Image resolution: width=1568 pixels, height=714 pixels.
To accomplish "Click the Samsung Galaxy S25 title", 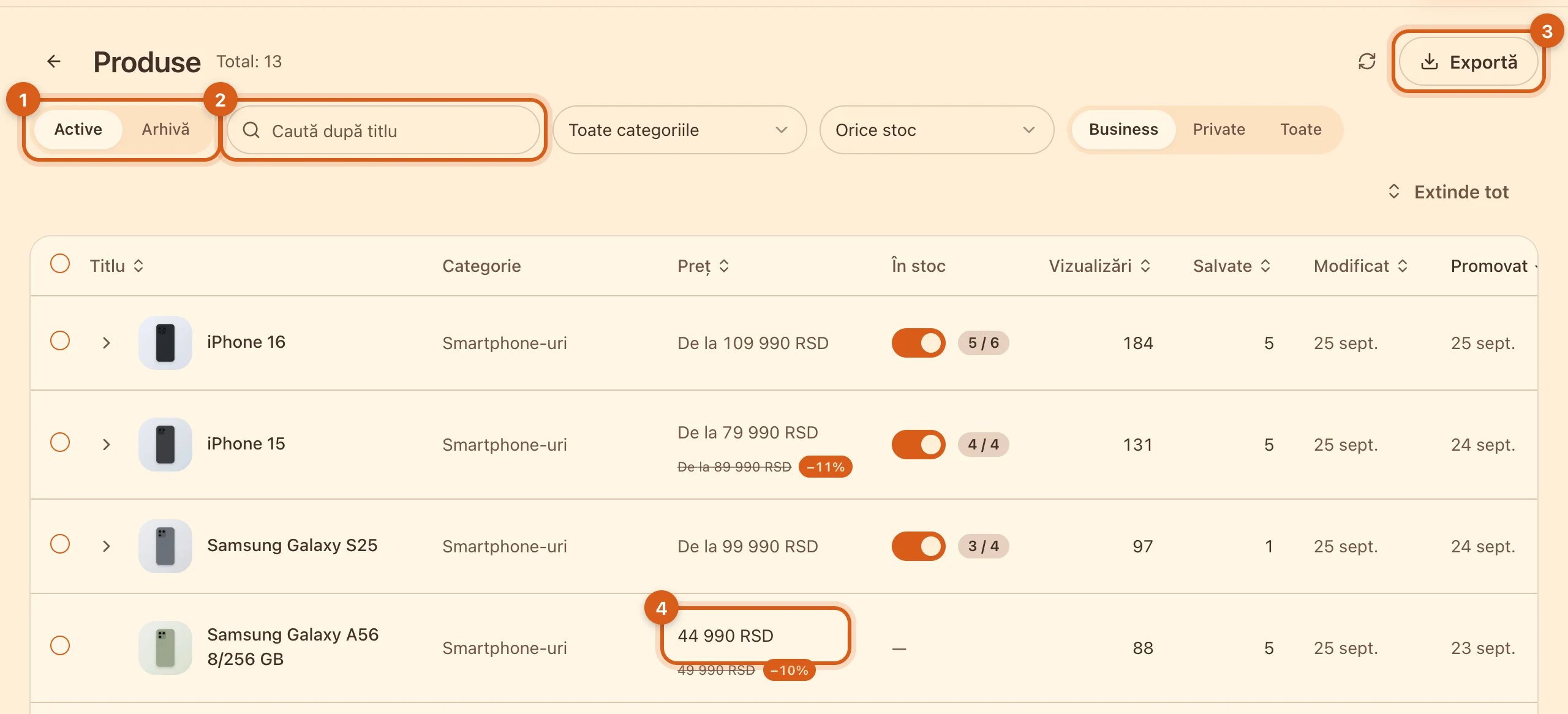I will click(292, 545).
